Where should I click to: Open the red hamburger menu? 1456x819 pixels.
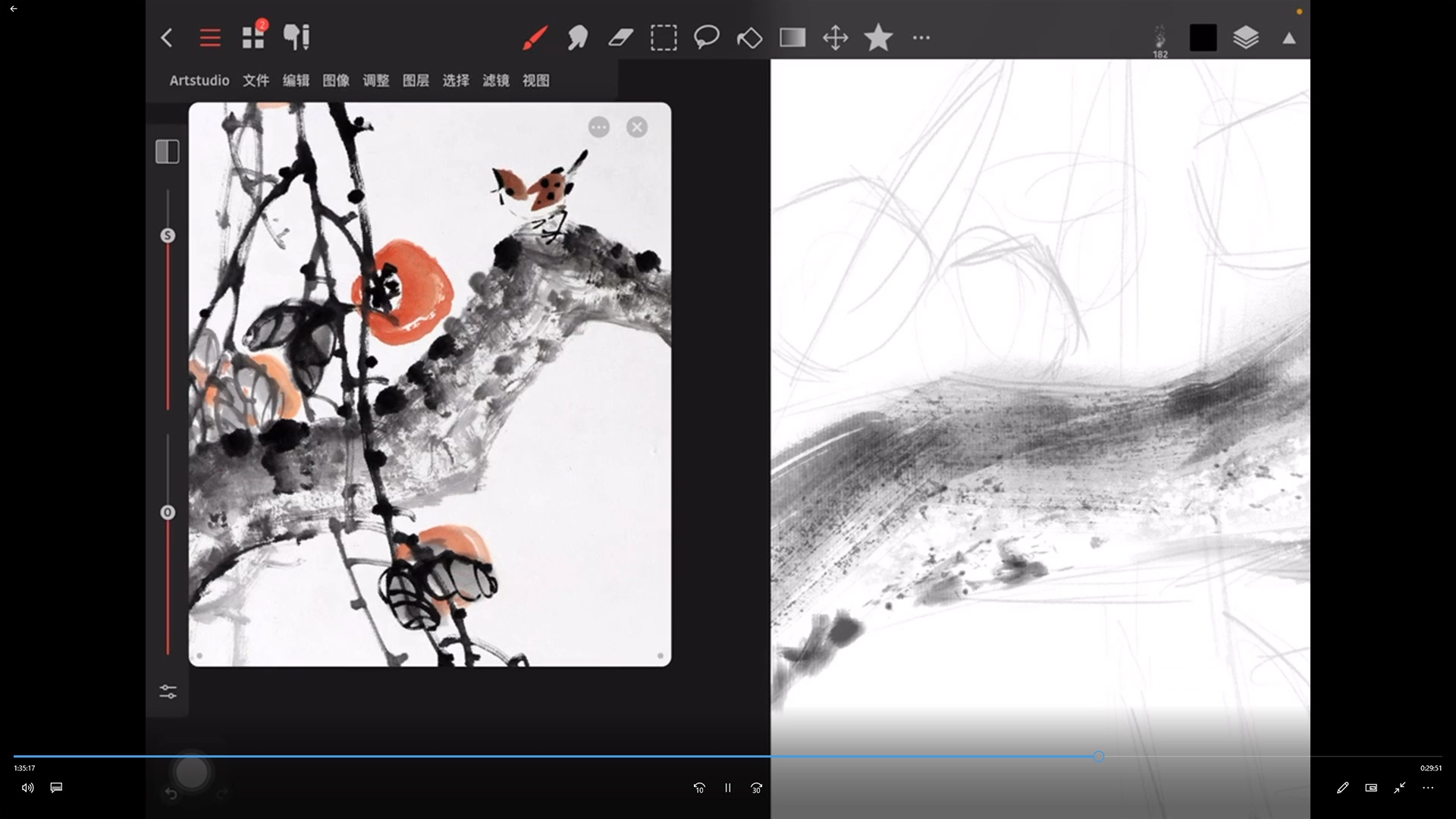click(x=210, y=37)
